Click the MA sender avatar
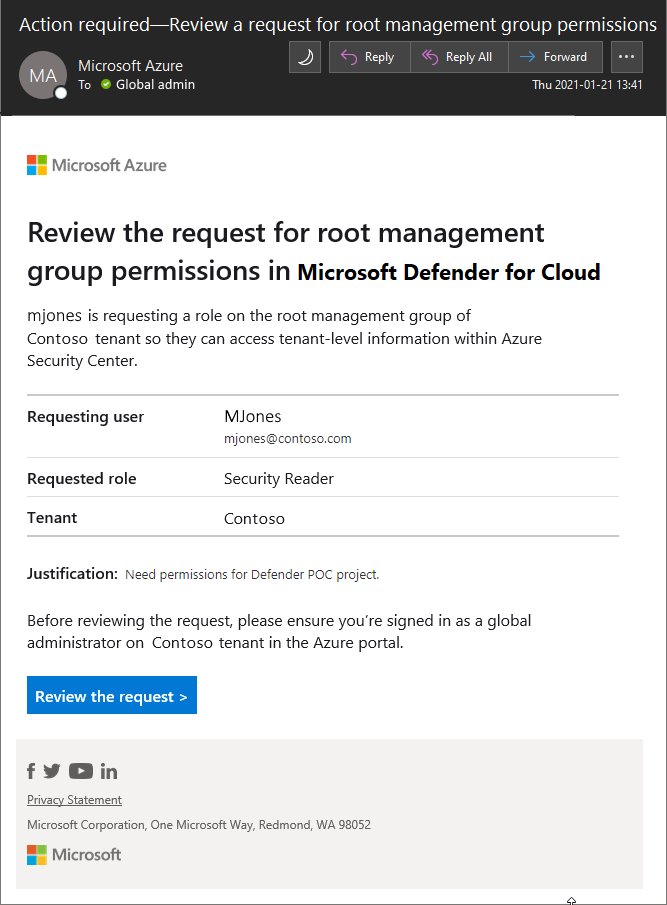 tap(43, 75)
